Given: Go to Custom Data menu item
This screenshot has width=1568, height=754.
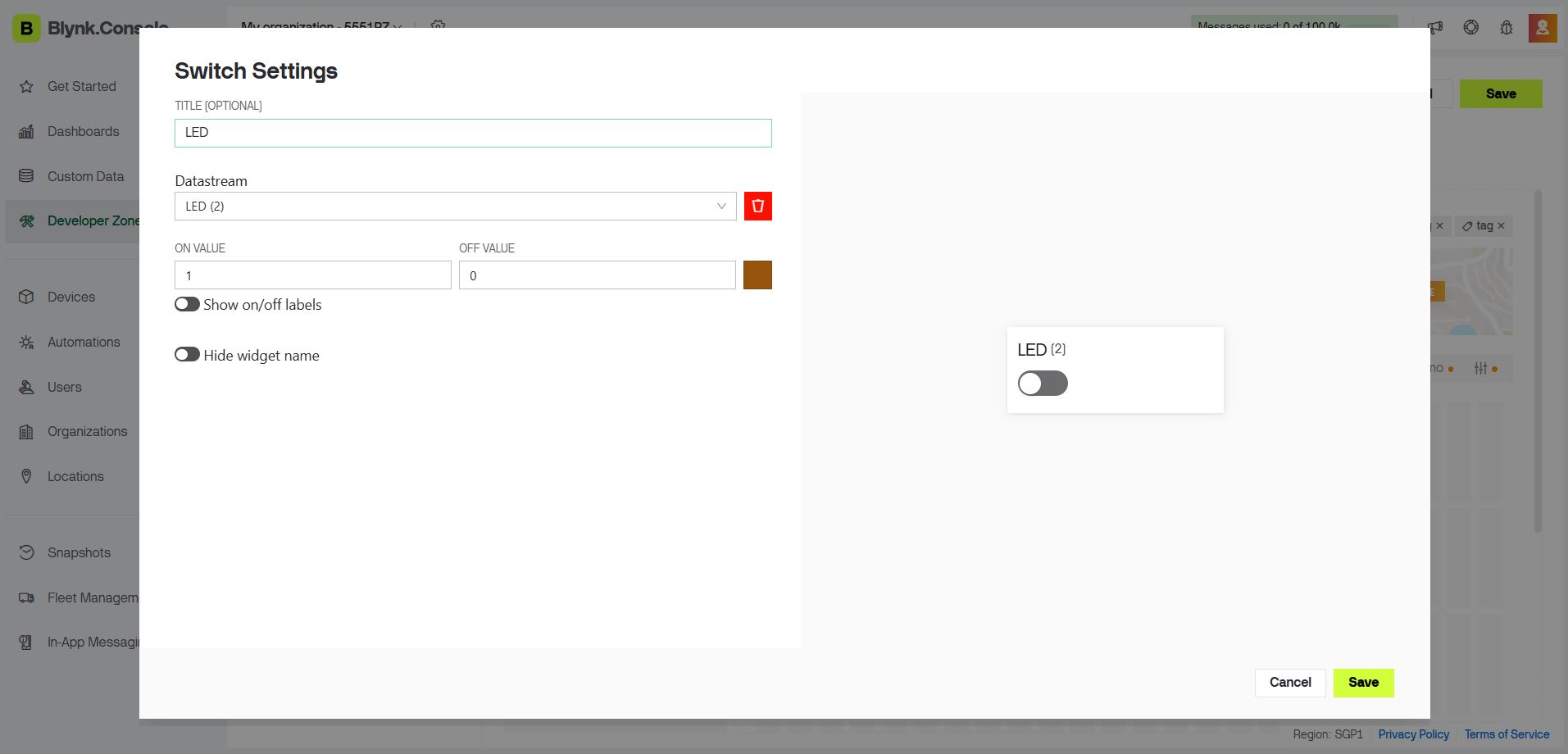Looking at the screenshot, I should click(x=85, y=176).
